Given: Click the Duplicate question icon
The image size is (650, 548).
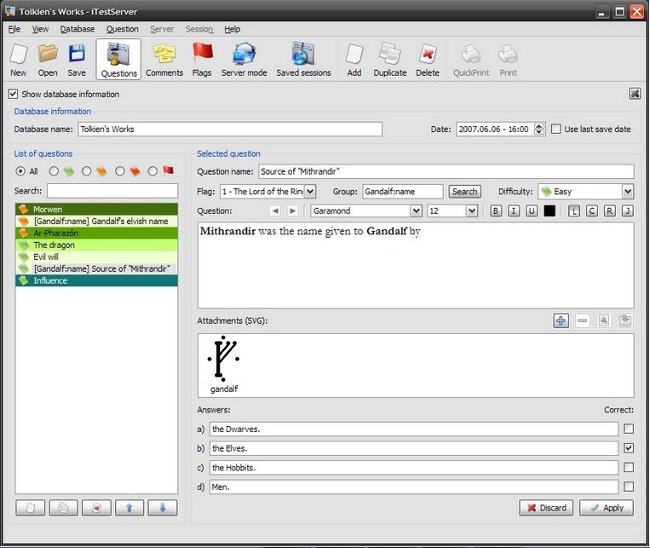Looking at the screenshot, I should (x=390, y=60).
